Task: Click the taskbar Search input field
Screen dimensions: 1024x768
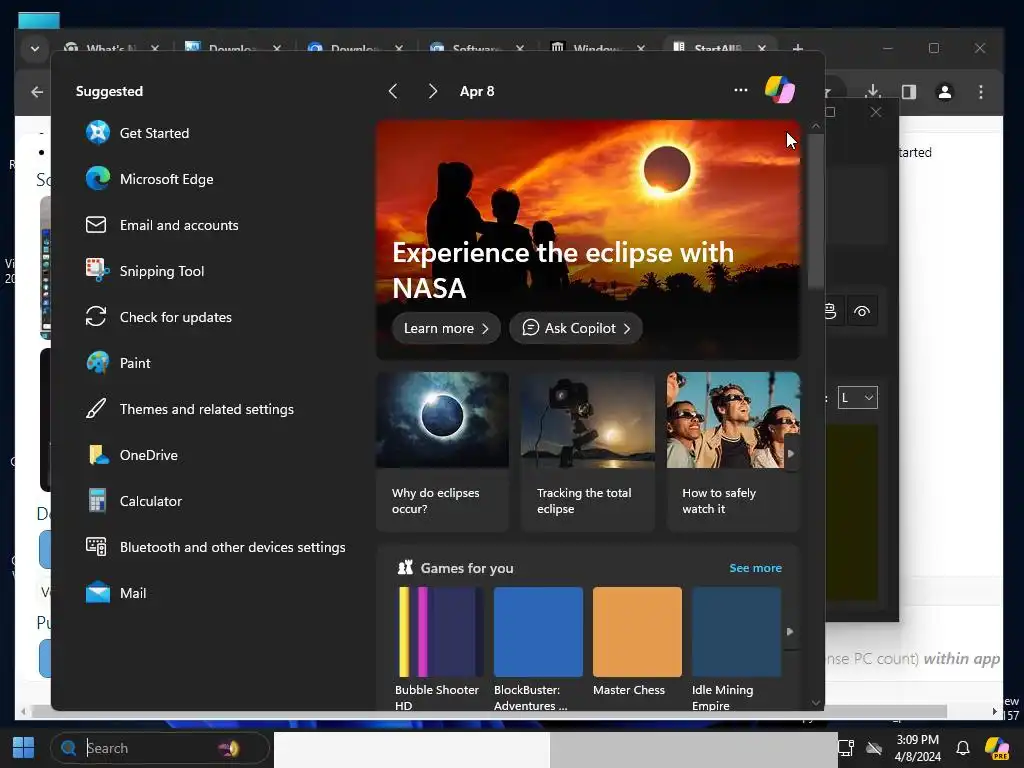Action: point(160,748)
